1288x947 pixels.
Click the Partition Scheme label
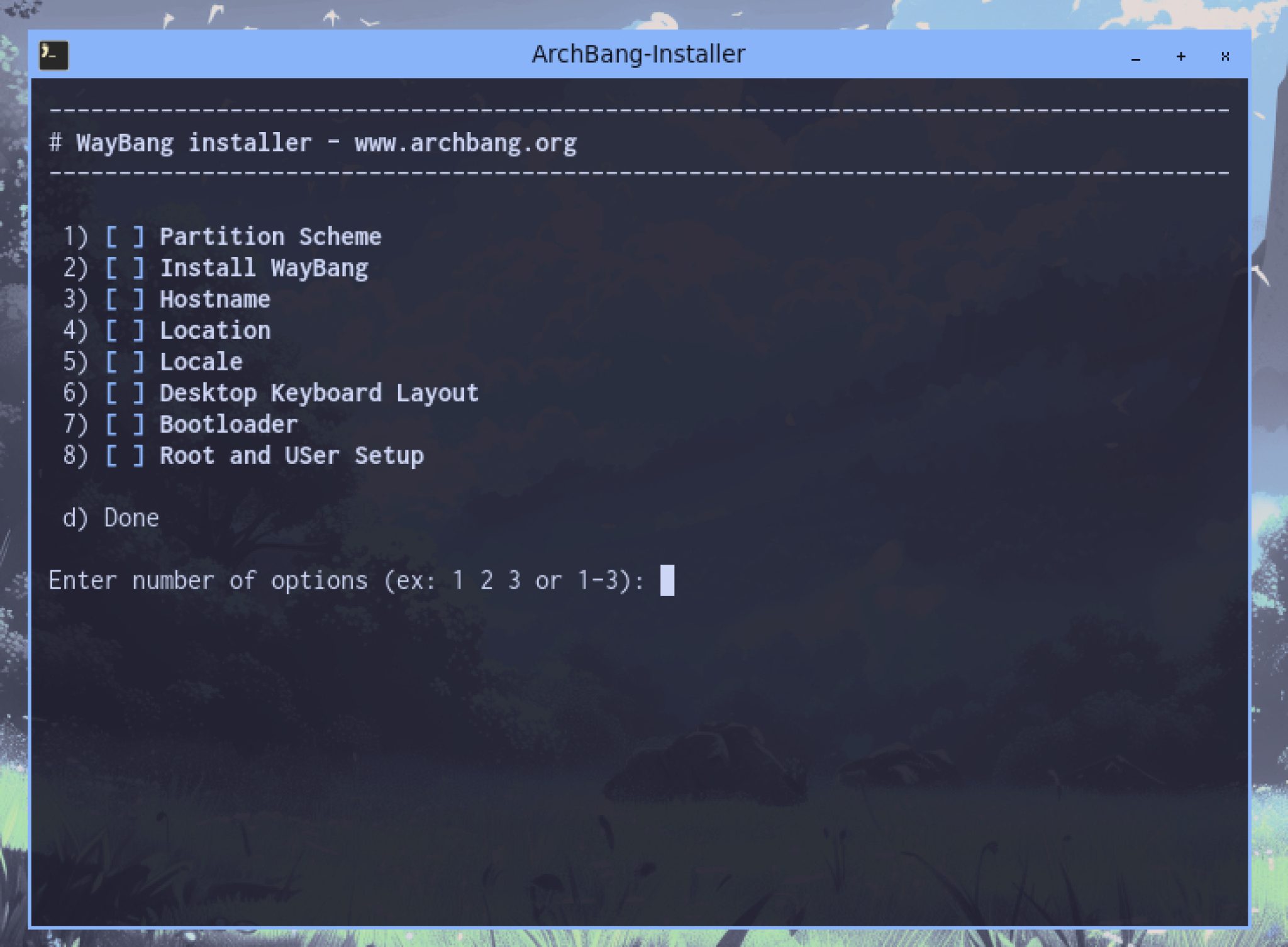(270, 237)
